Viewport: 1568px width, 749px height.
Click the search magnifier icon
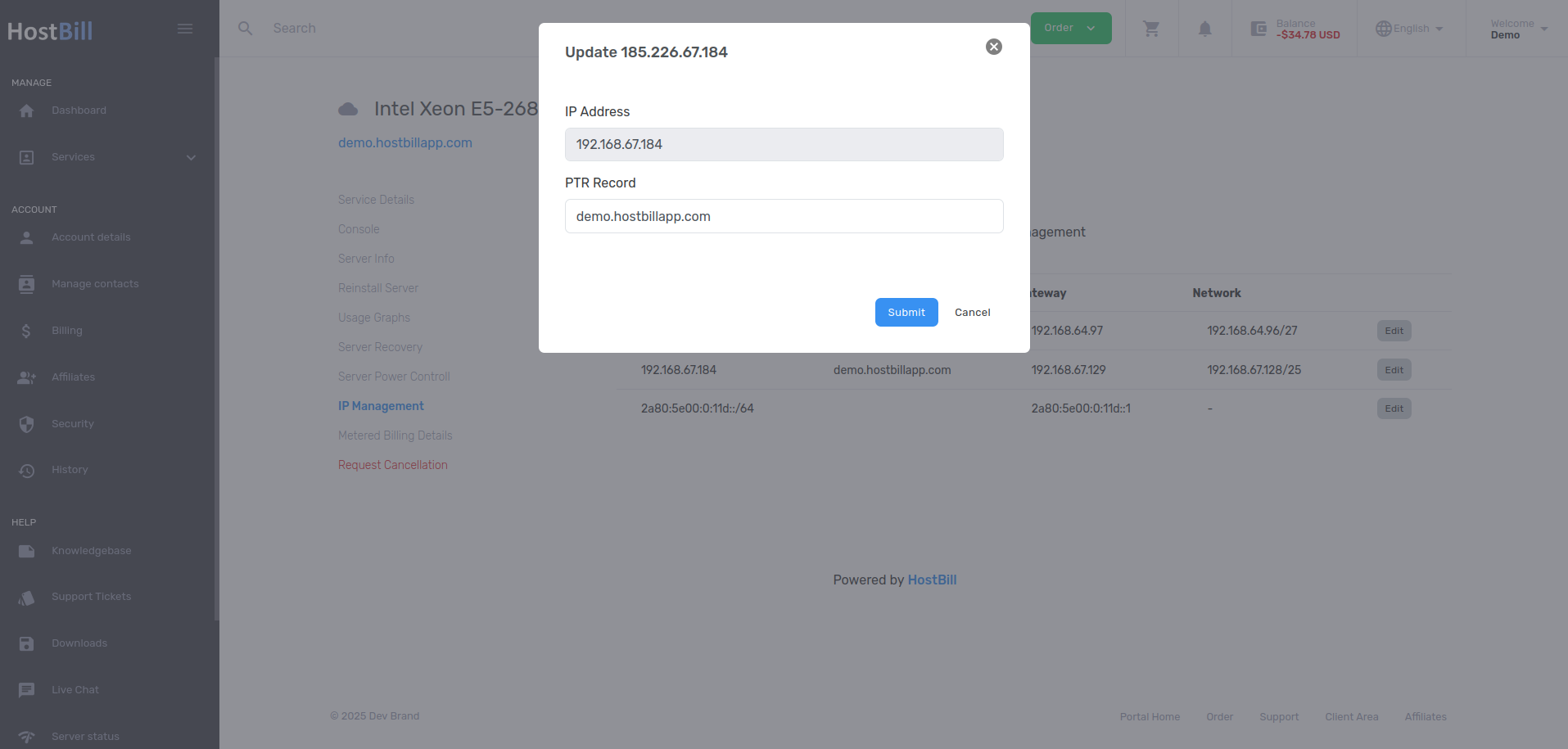pos(245,29)
